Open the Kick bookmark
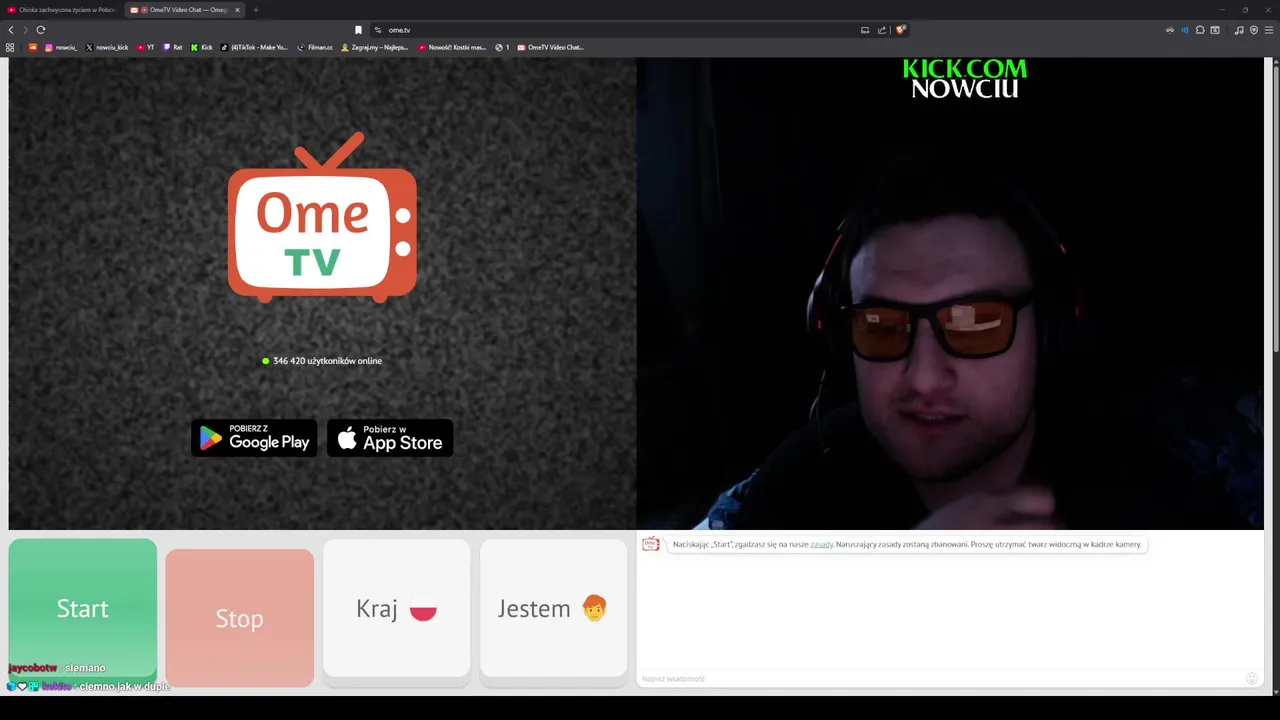This screenshot has height=720, width=1280. click(x=202, y=47)
